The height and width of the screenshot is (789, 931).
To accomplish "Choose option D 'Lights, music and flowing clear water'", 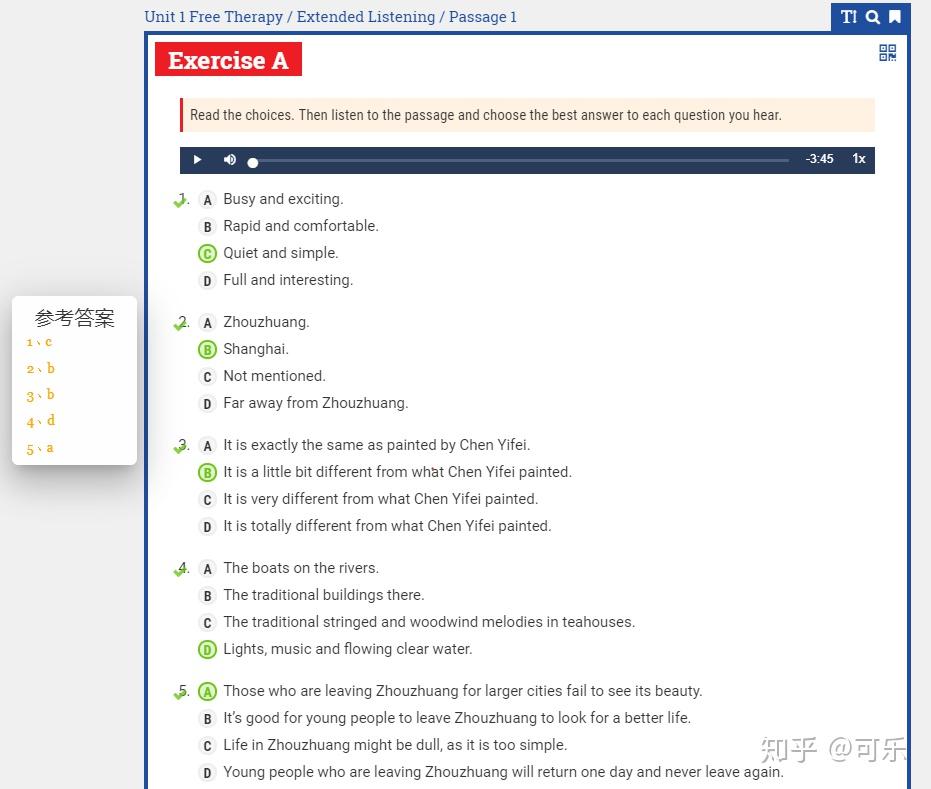I will point(207,648).
